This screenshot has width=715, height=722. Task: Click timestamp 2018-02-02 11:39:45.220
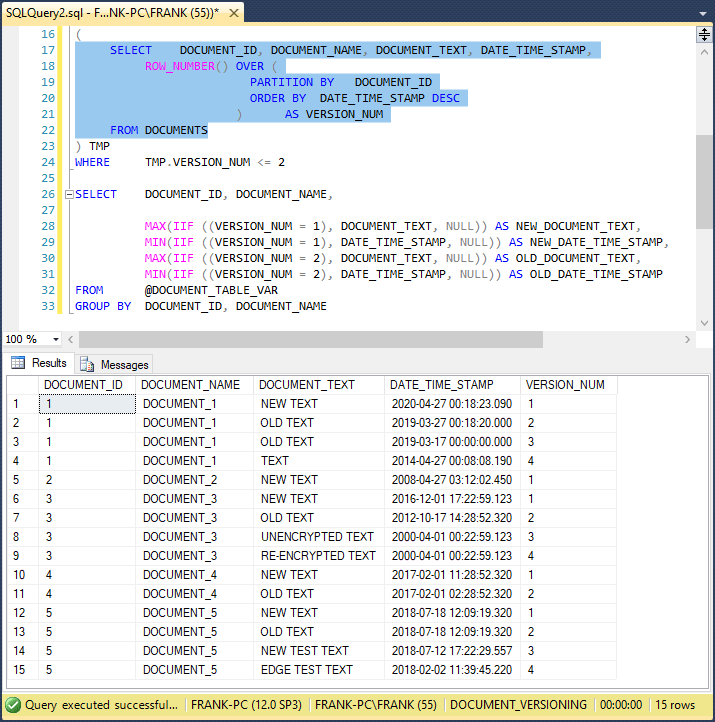tap(452, 670)
